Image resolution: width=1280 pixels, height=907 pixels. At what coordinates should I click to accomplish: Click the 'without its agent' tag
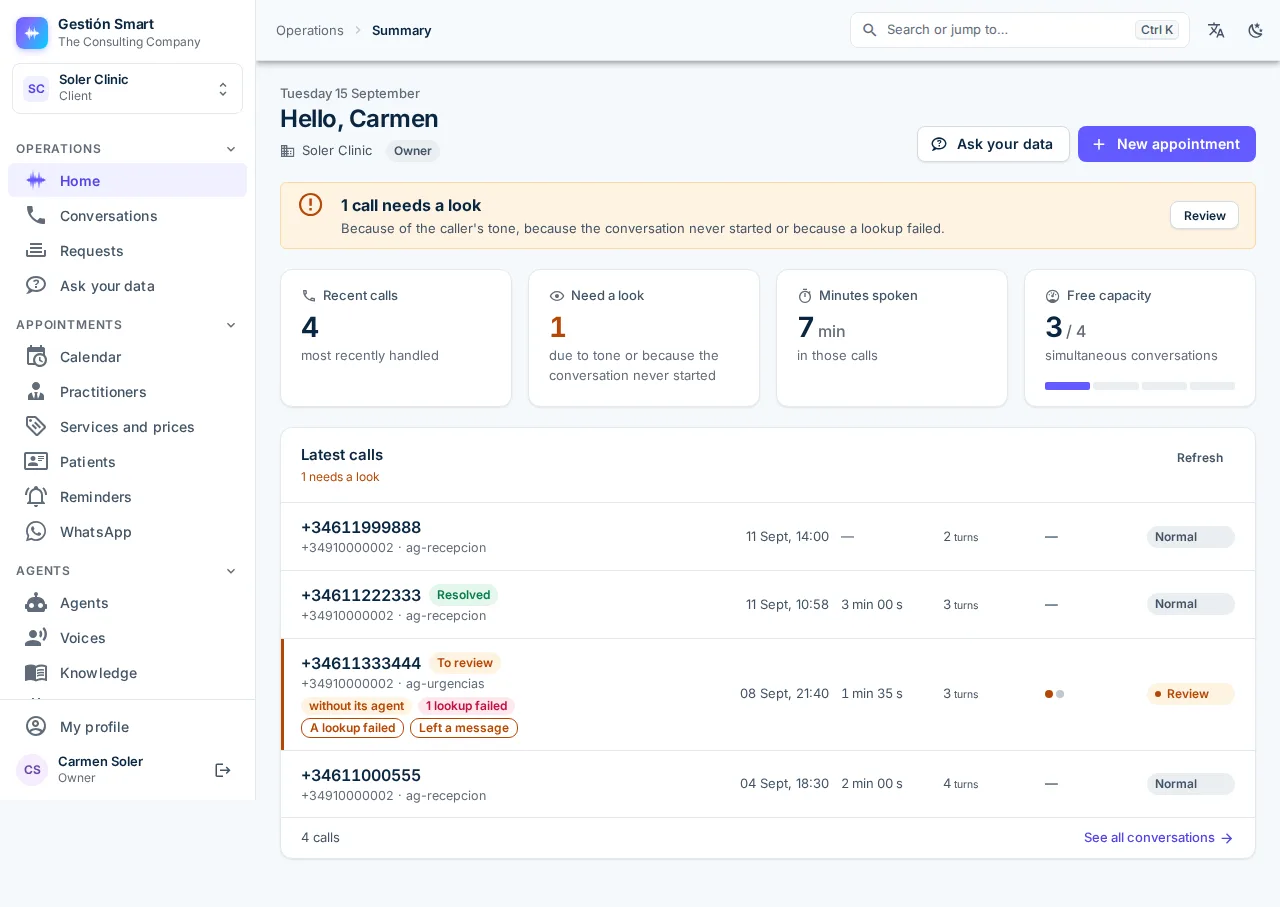(356, 706)
